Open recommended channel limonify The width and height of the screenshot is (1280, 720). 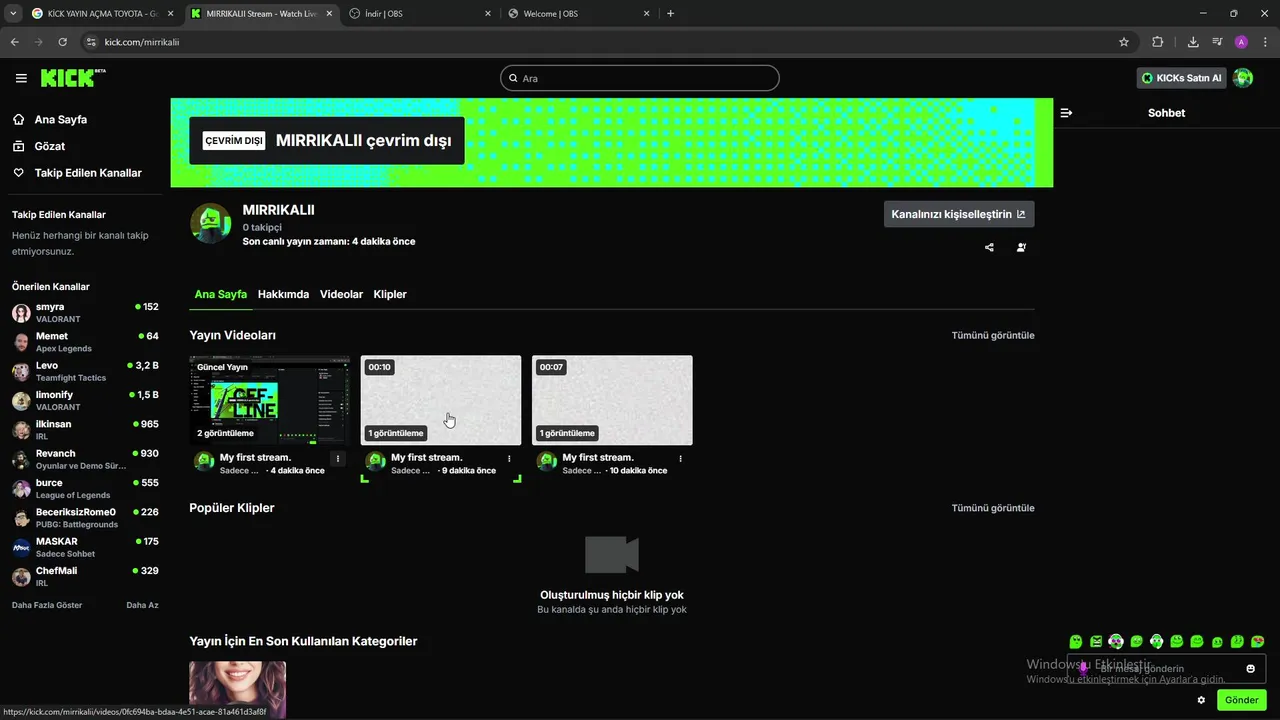tap(85, 401)
